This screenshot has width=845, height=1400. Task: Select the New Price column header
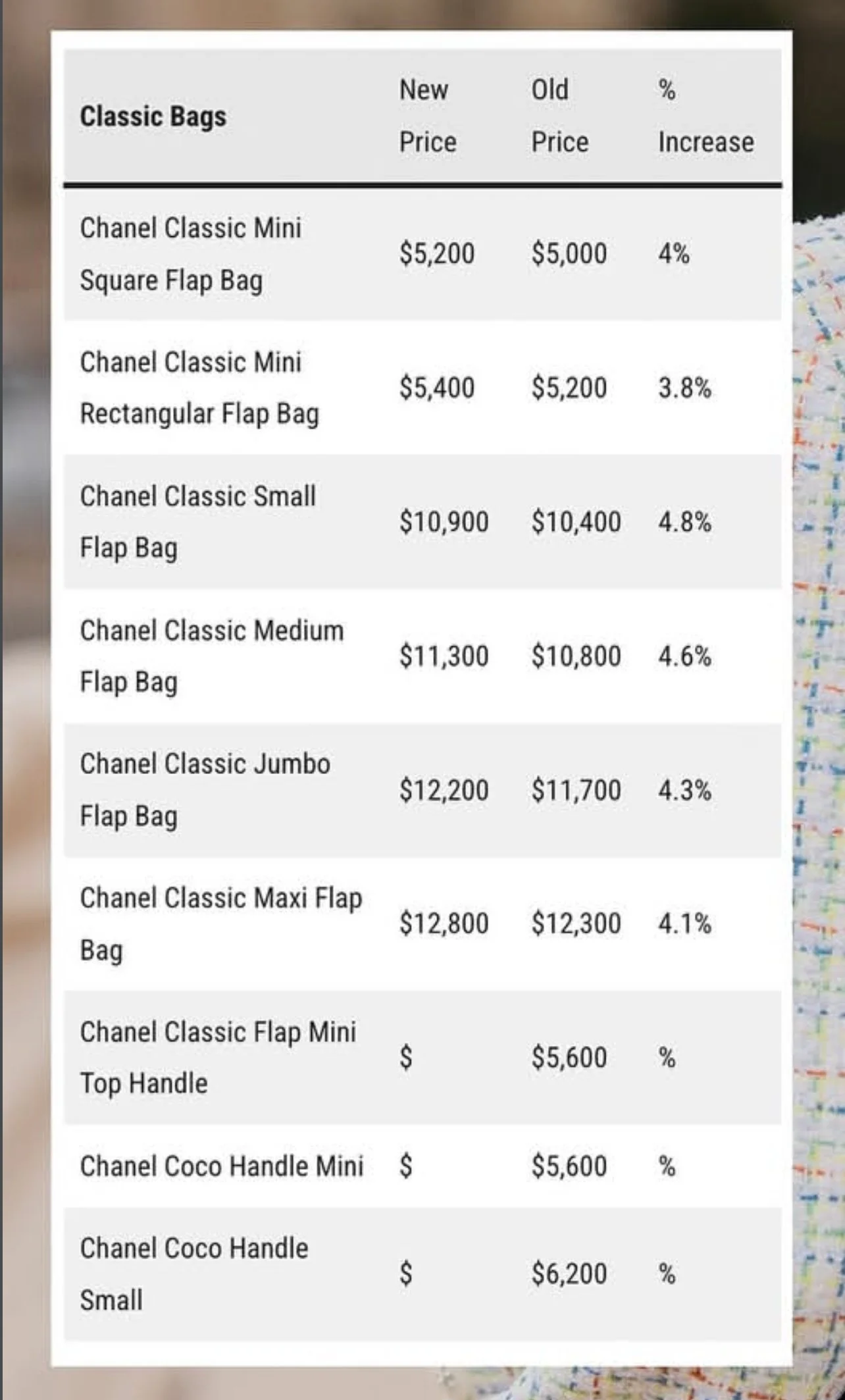(x=428, y=116)
